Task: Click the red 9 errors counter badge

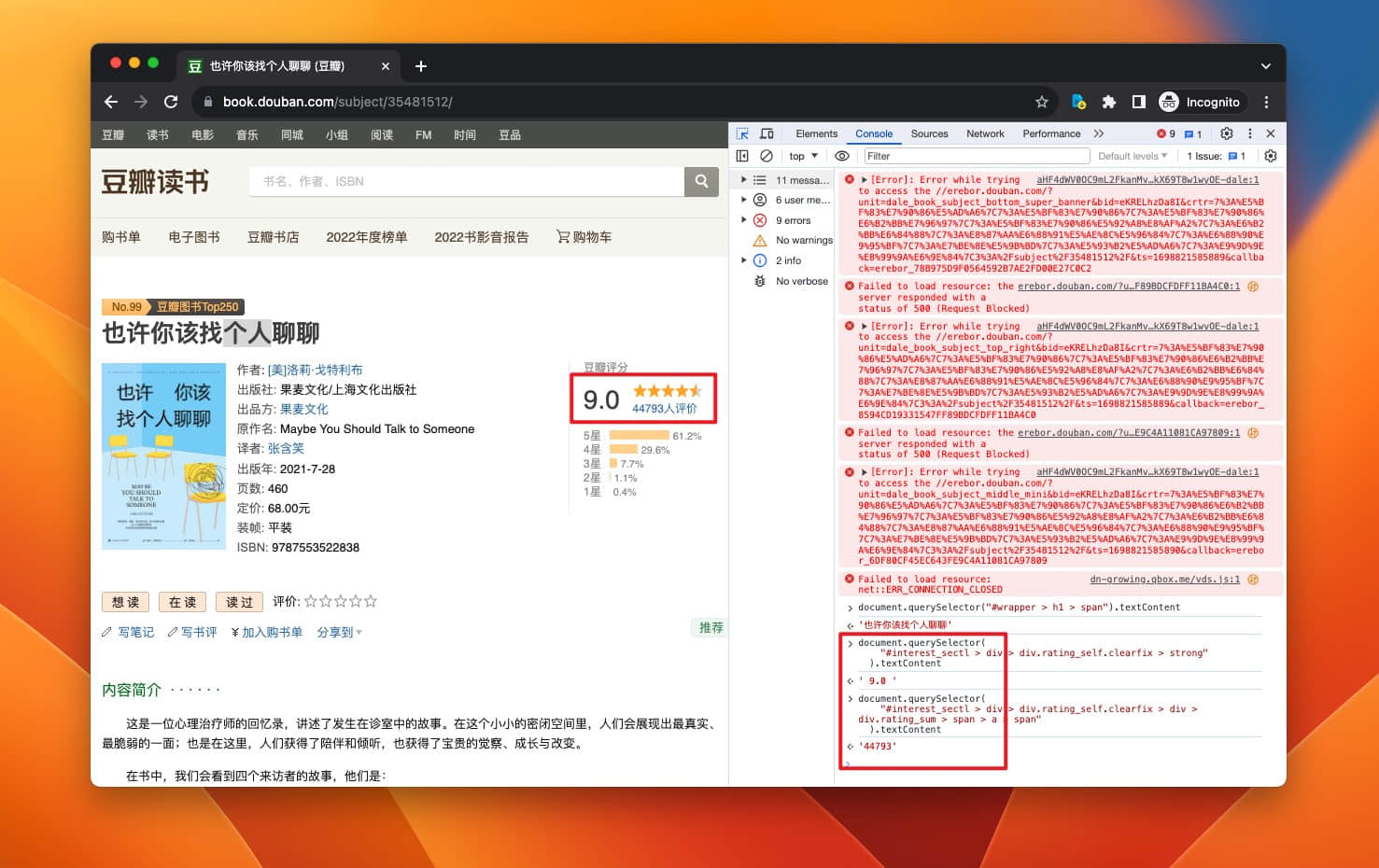Action: pos(1166,133)
